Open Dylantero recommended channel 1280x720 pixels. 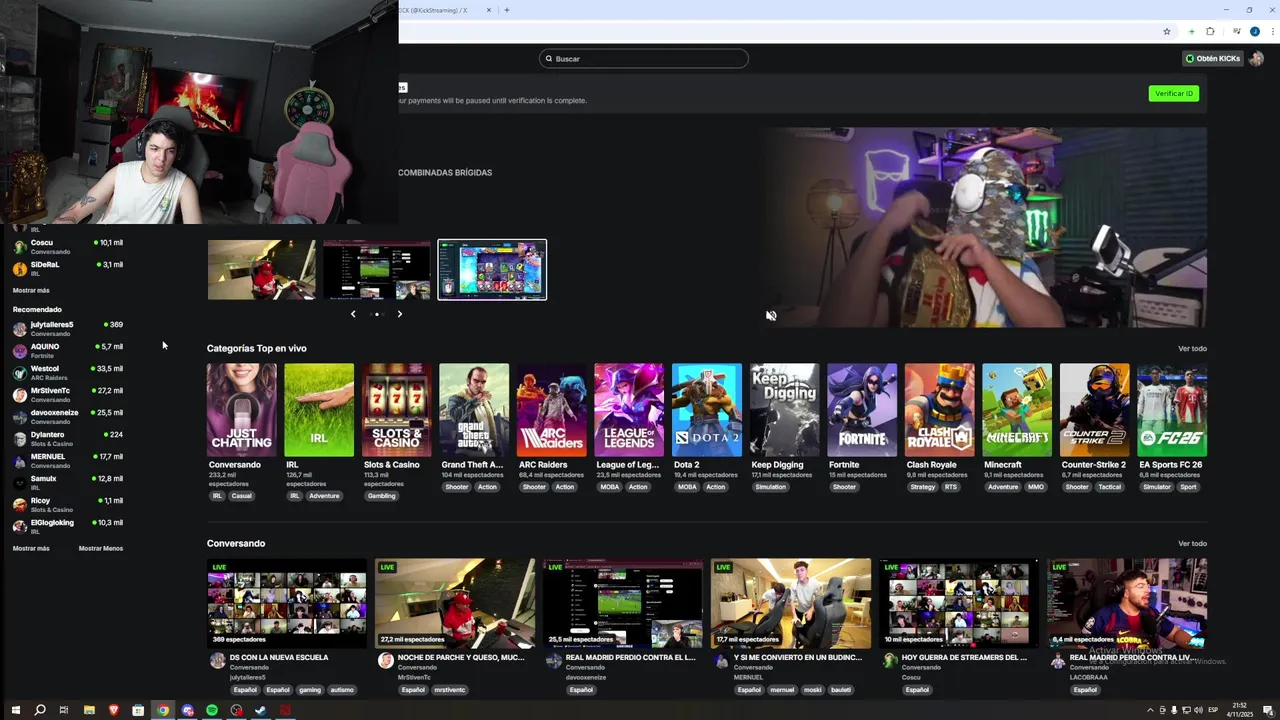click(x=68, y=438)
